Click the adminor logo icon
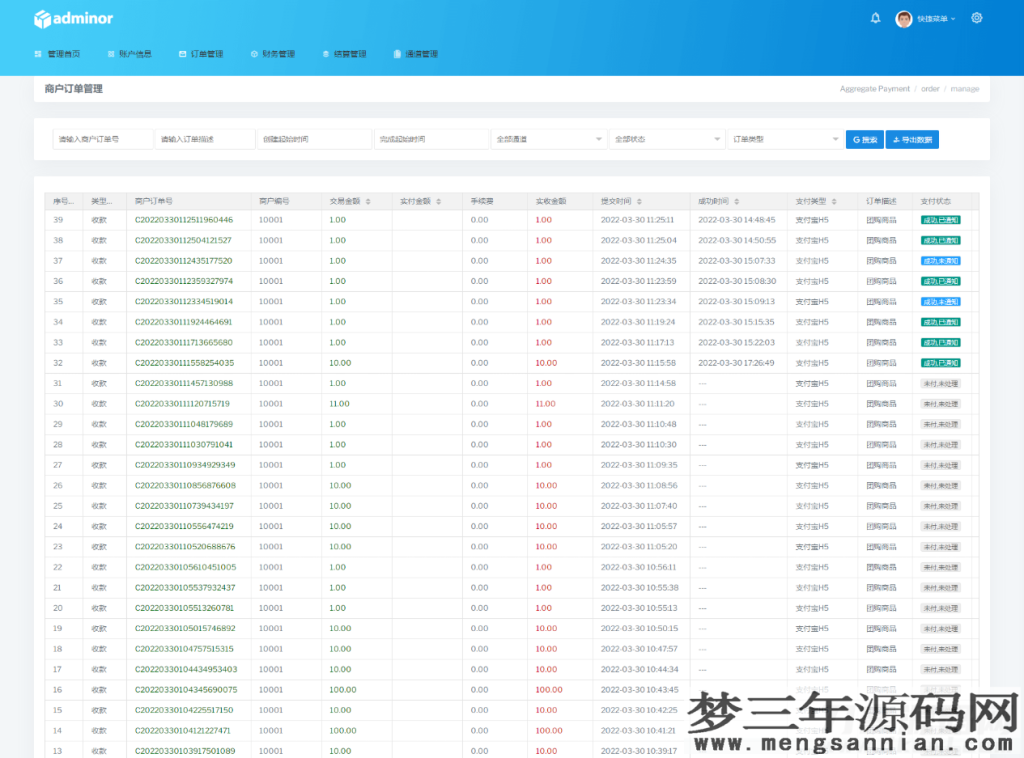Screen dimensions: 1024x758 42,17
